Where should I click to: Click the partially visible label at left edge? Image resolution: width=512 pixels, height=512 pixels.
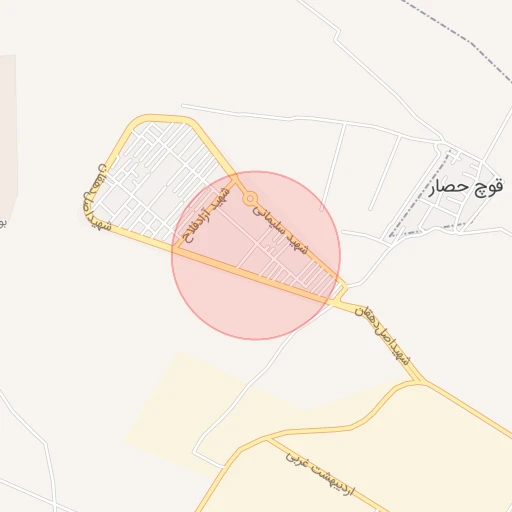click(3, 223)
